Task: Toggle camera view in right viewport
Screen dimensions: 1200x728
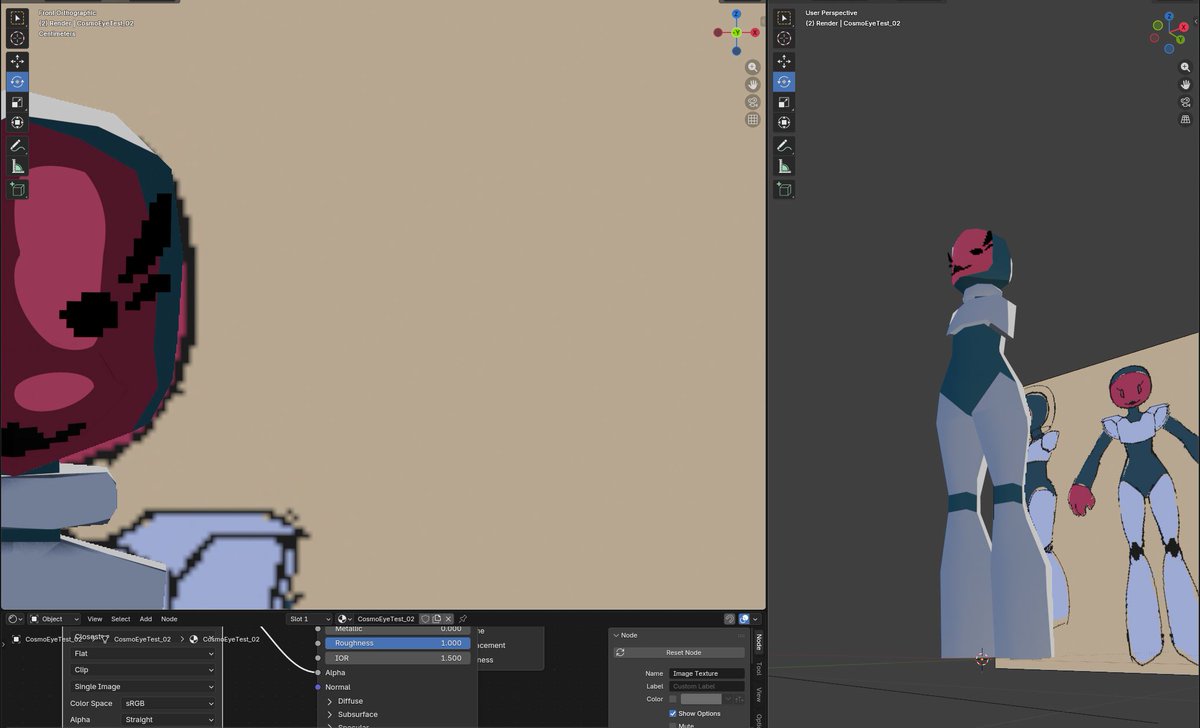Action: tap(1185, 102)
